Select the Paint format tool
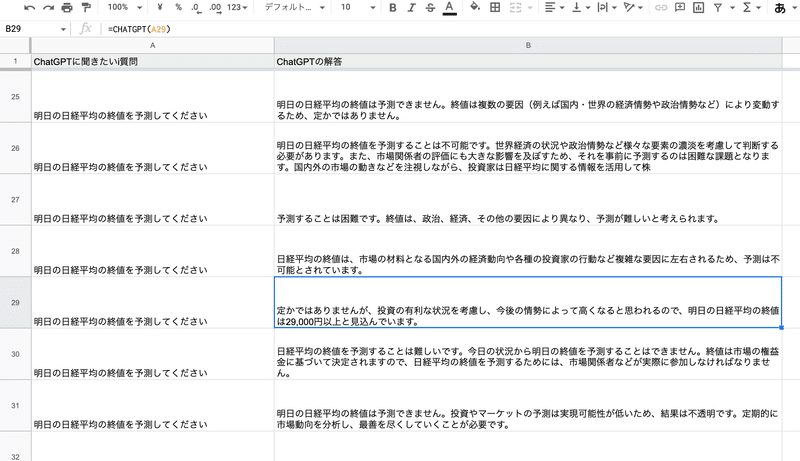 click(86, 8)
